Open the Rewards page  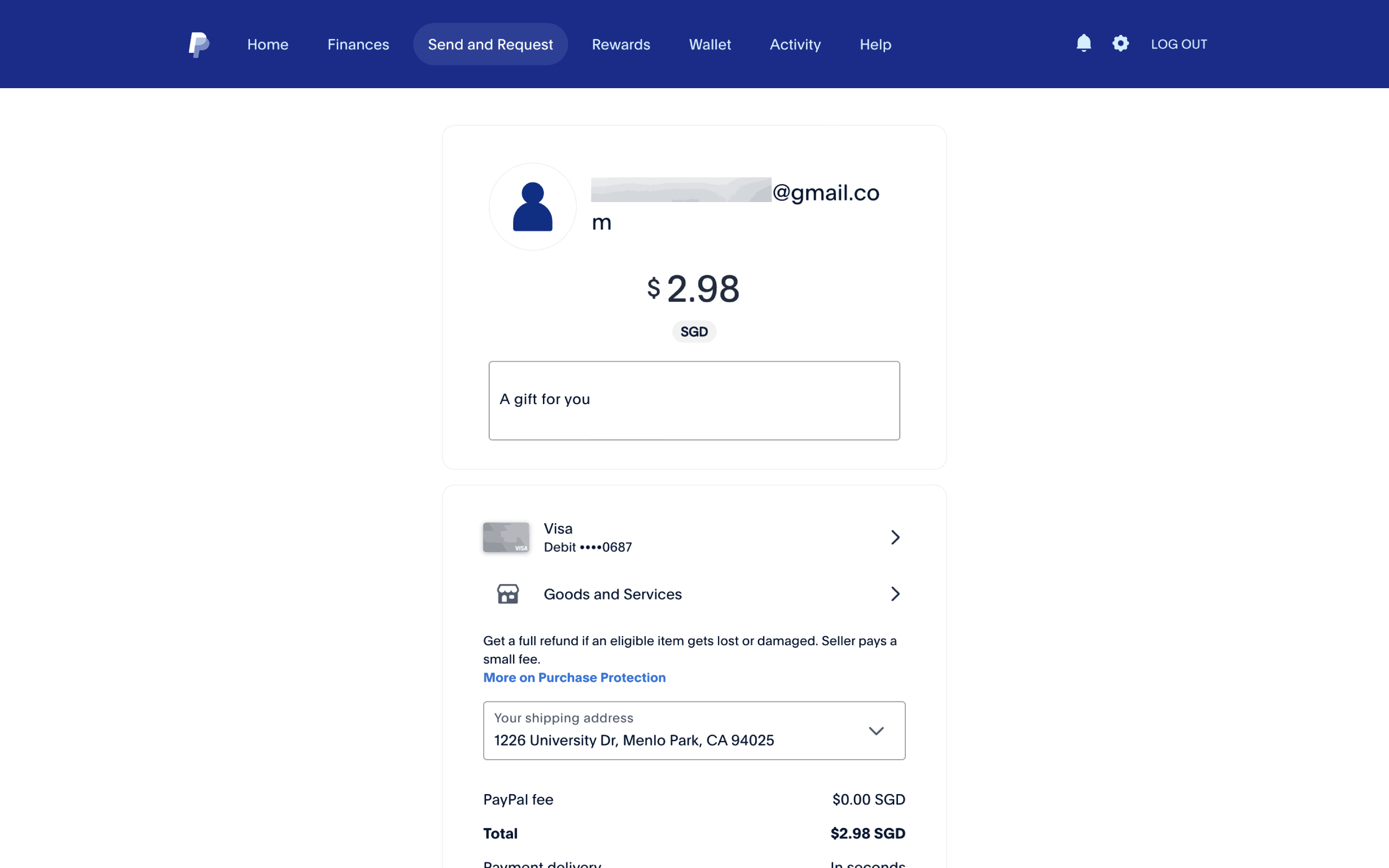coord(621,44)
